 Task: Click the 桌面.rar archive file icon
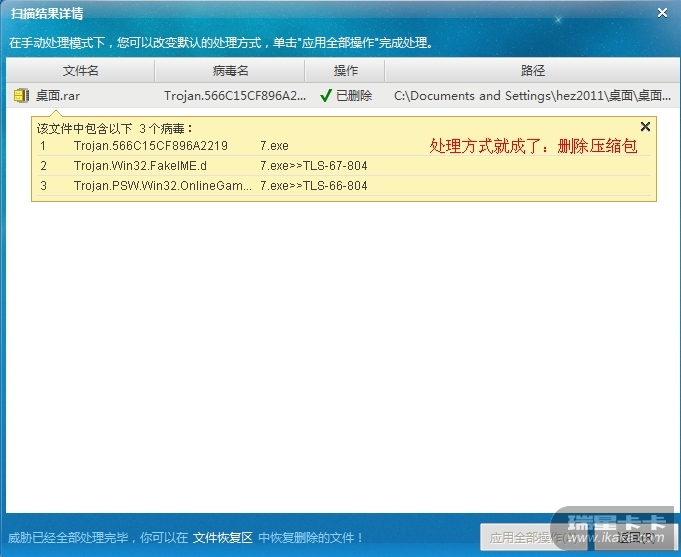pyautogui.click(x=21, y=96)
